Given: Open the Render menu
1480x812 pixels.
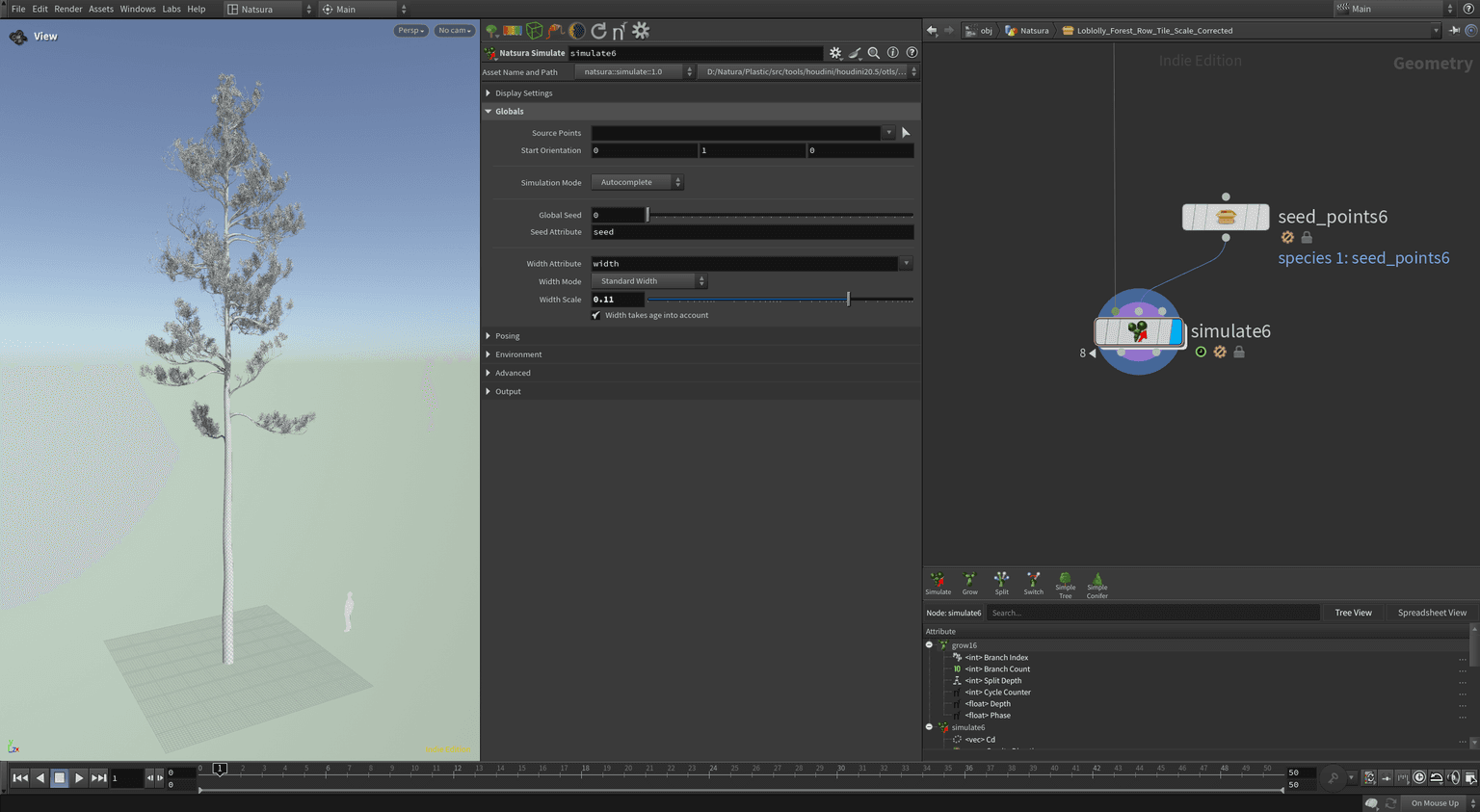Looking at the screenshot, I should [68, 9].
